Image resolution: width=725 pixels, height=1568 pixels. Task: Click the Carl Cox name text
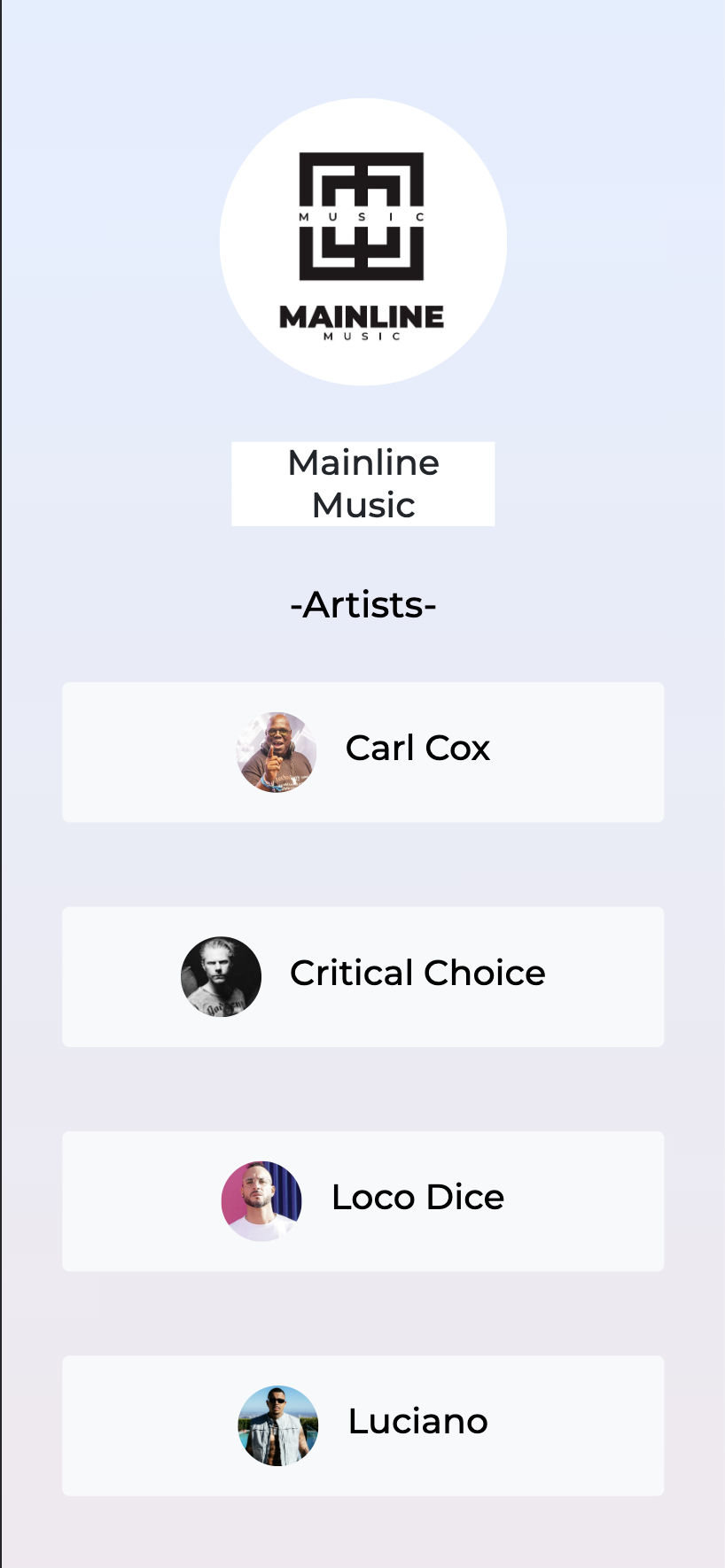417,749
